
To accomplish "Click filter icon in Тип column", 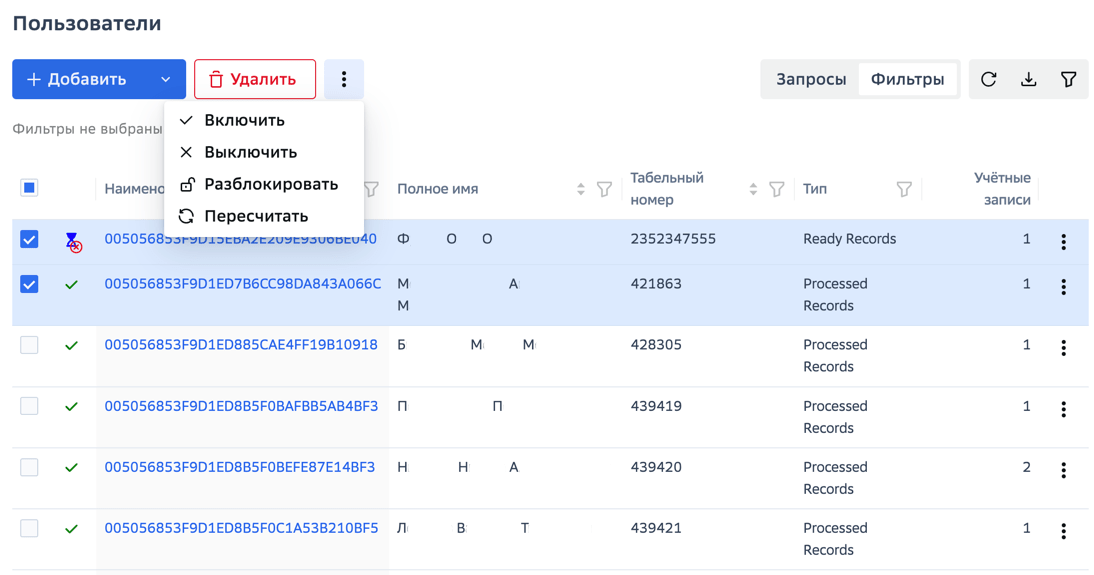I will coord(904,189).
